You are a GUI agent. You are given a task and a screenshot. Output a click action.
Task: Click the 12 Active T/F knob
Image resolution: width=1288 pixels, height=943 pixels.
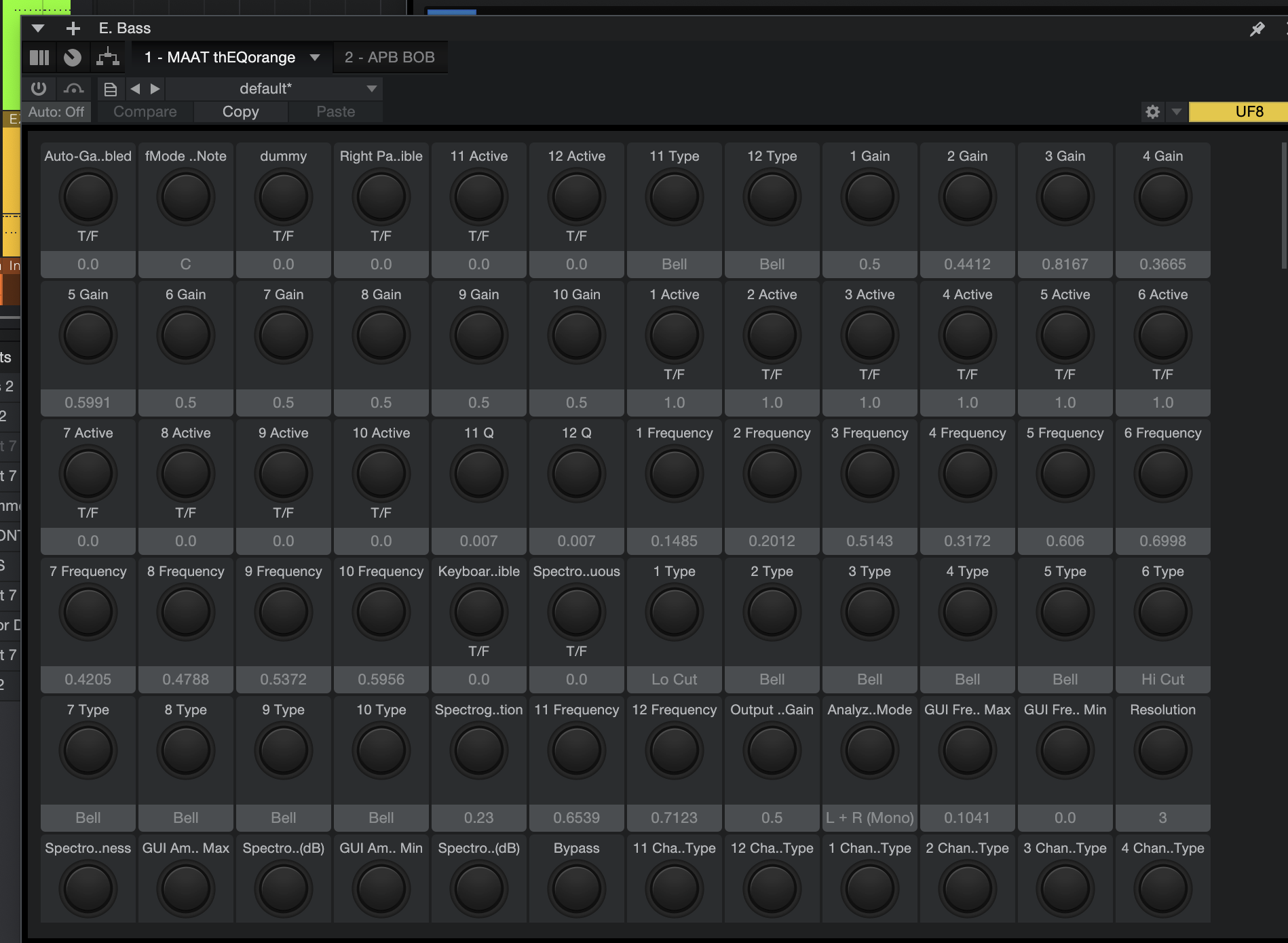pos(577,197)
